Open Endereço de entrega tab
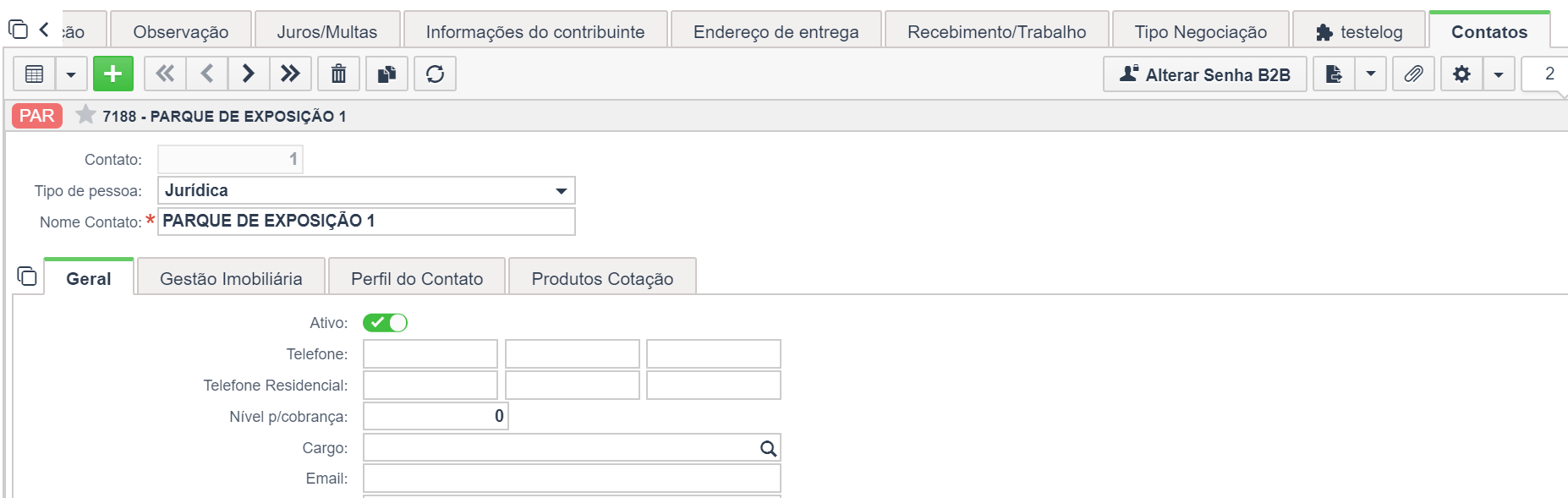This screenshot has width=1568, height=498. pos(776,32)
